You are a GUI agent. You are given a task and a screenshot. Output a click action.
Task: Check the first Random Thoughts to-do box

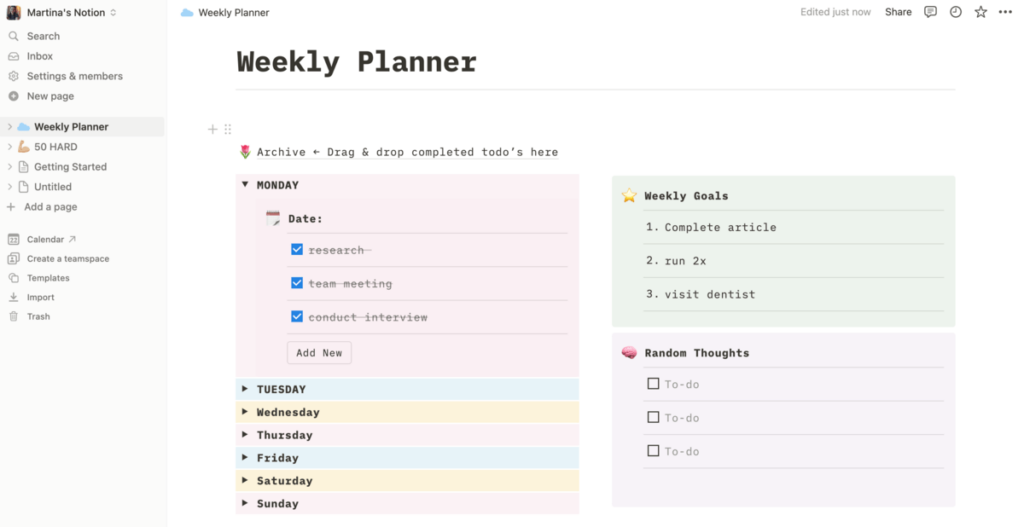pyautogui.click(x=653, y=383)
